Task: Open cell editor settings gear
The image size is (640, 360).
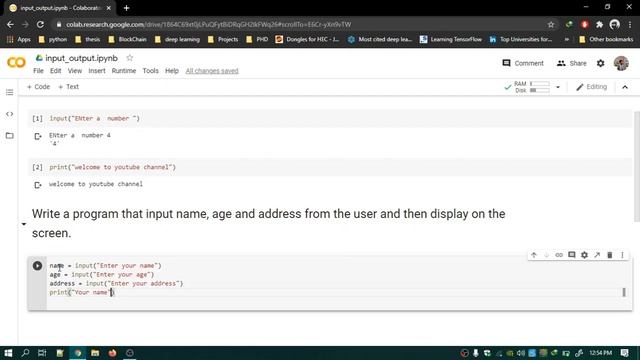Action: click(x=584, y=255)
